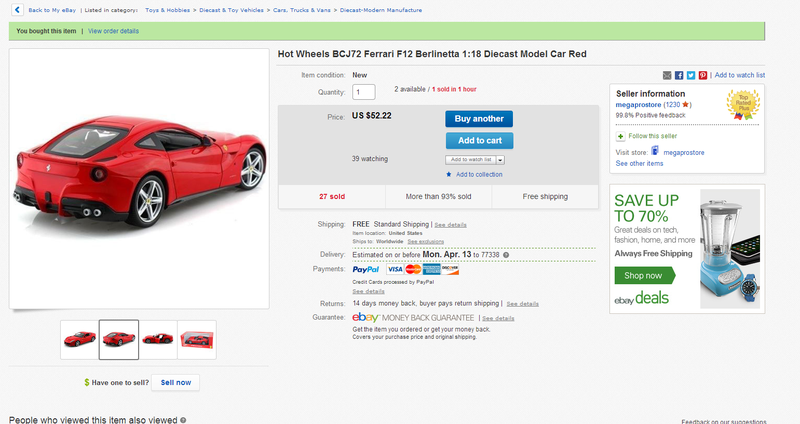Click the Buy another button
Viewport: 800px width, 424px height.
click(479, 119)
